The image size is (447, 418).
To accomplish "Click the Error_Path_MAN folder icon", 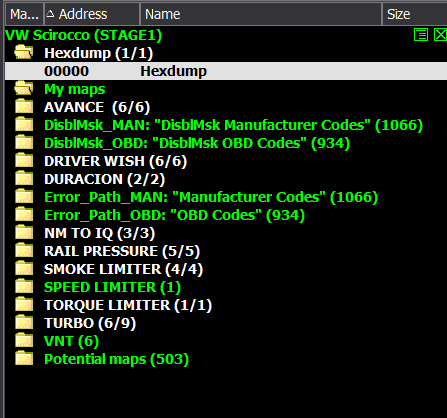I will pos(24,197).
